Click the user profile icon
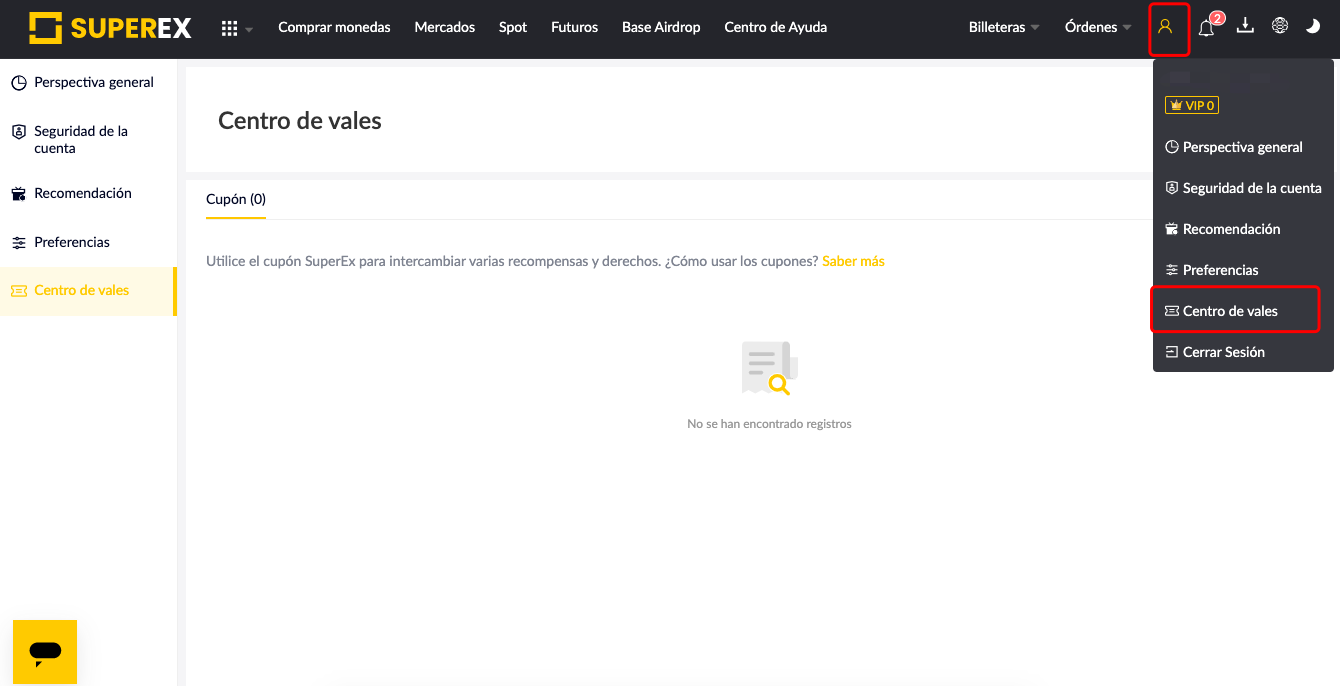This screenshot has width=1340, height=686. [1165, 27]
